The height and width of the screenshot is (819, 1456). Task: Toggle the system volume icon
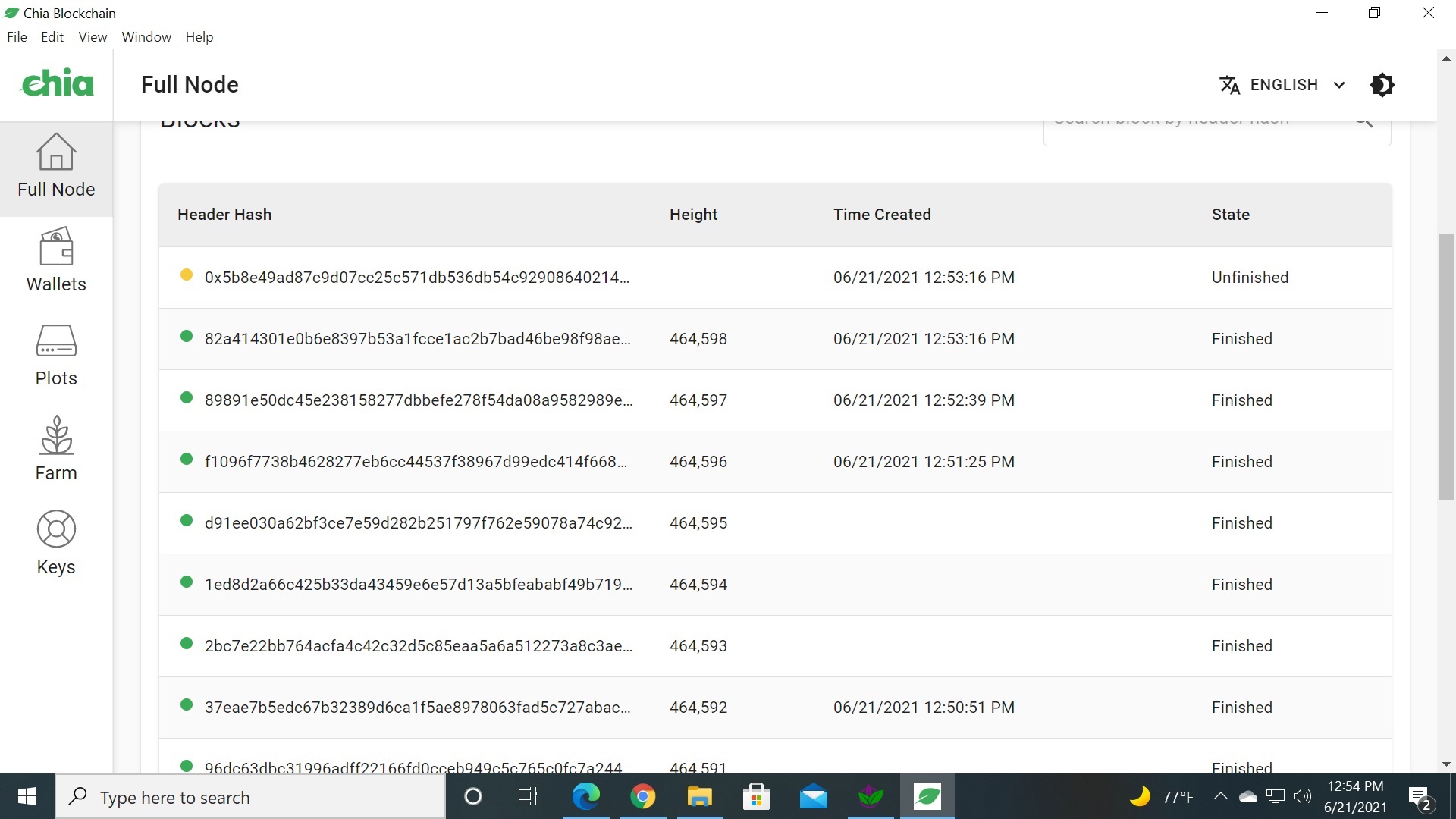[1304, 796]
